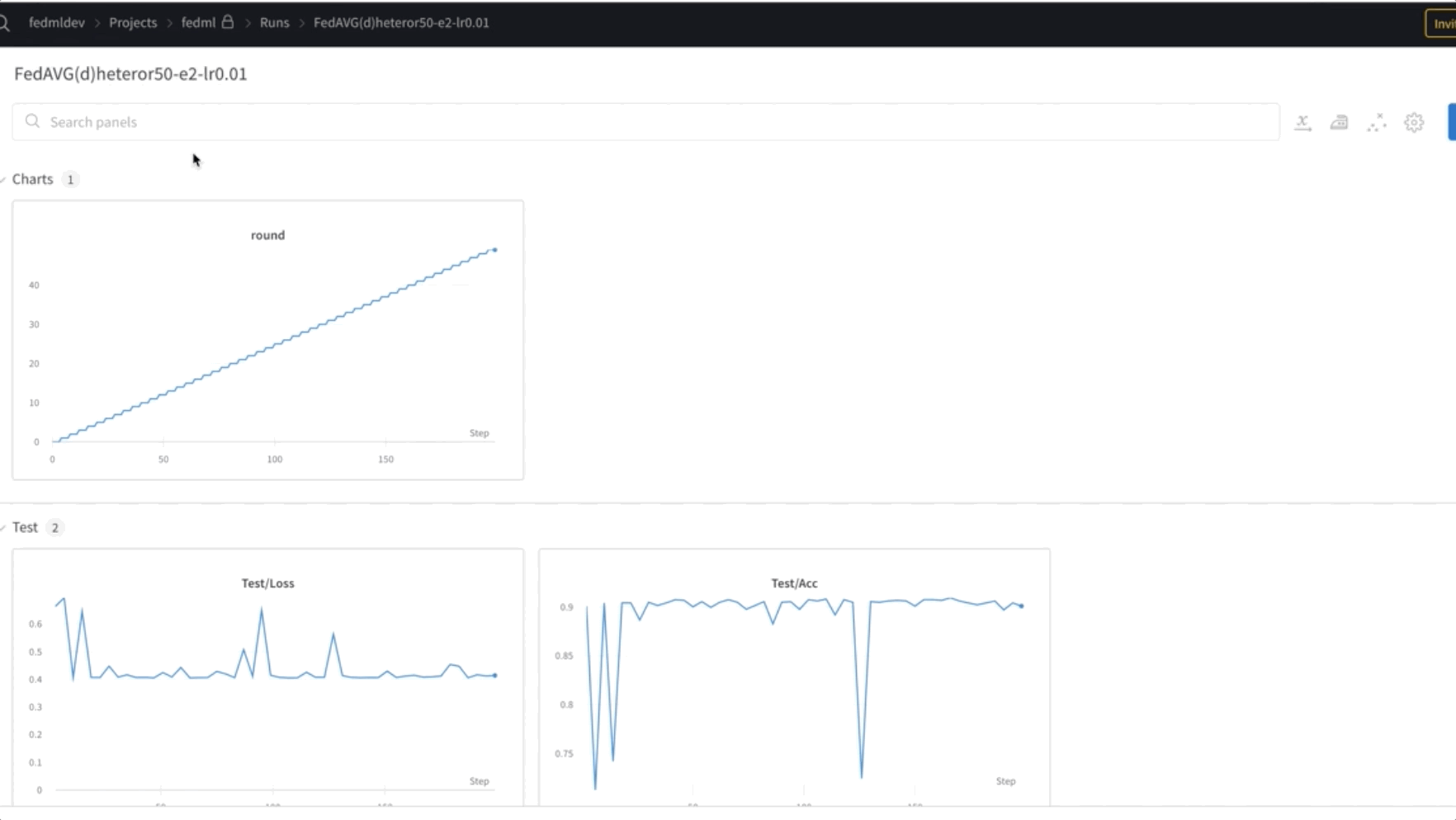
Task: Click the Charts panel count badge 1
Action: click(x=70, y=180)
